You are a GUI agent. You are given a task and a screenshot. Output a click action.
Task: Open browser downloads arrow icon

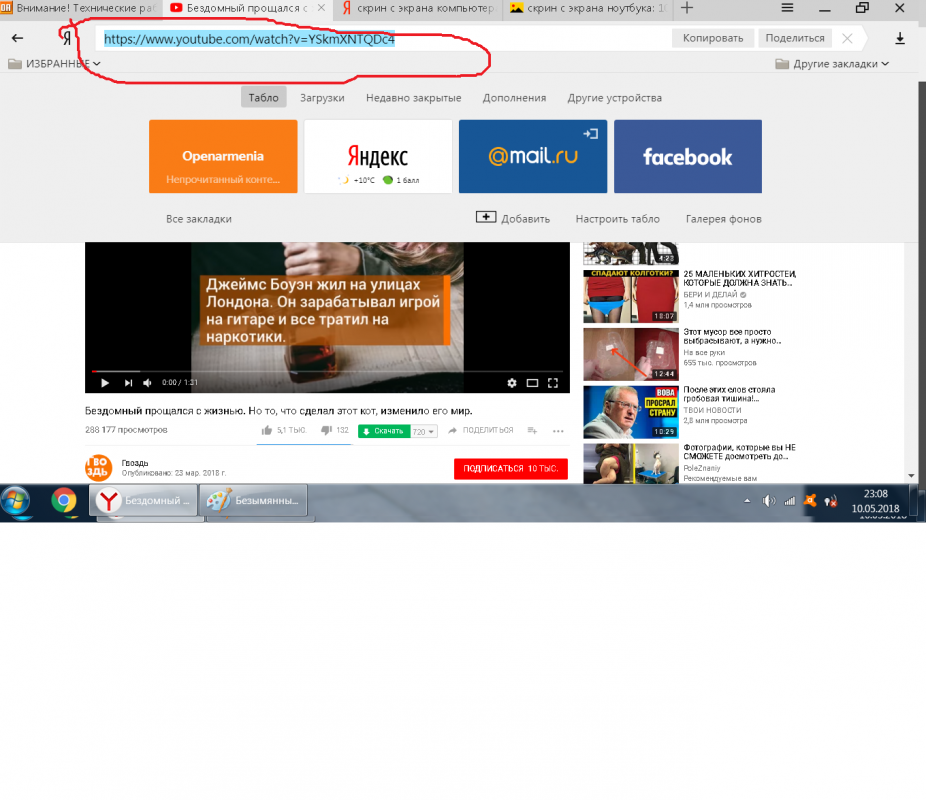click(x=899, y=38)
